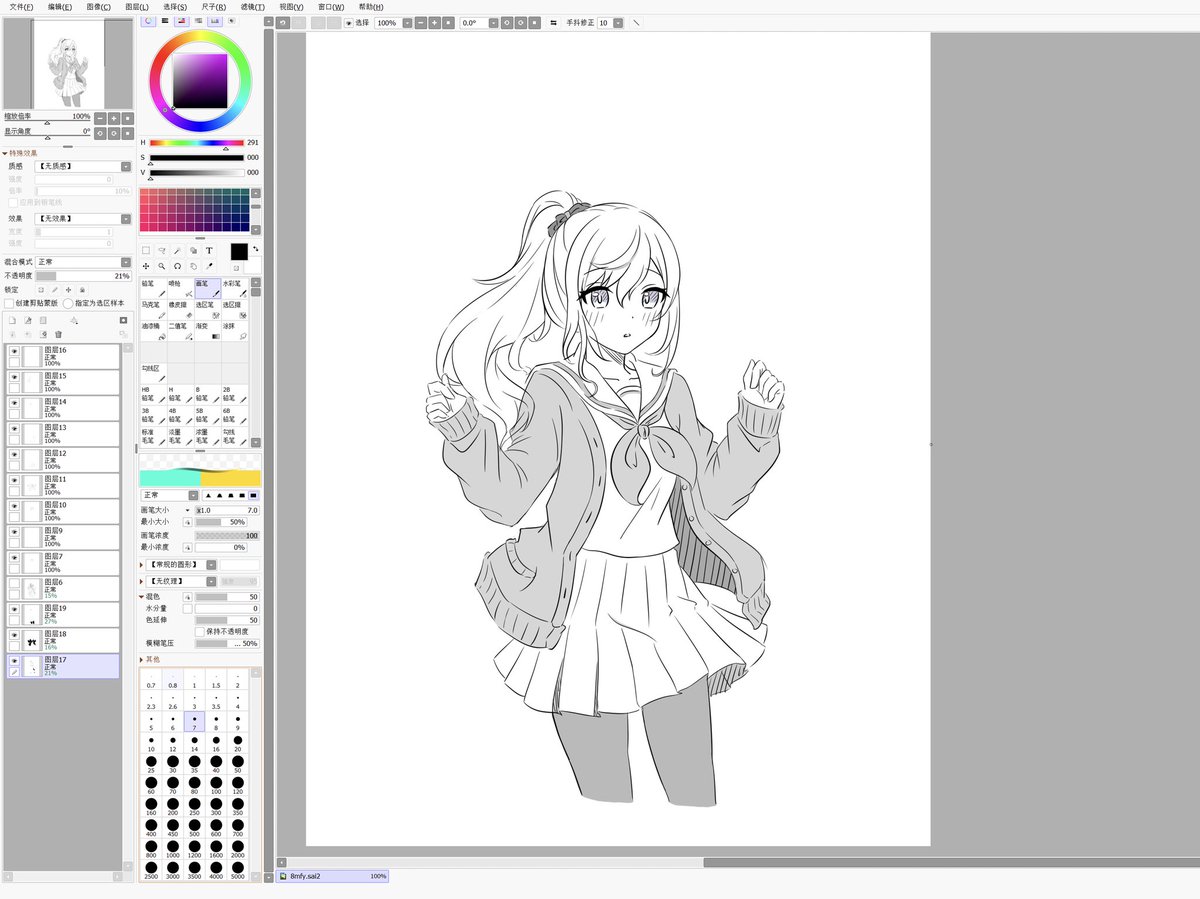Screen dimensions: 1200x899
Task: Collapse the 混色 section triangle
Action: pos(142,597)
